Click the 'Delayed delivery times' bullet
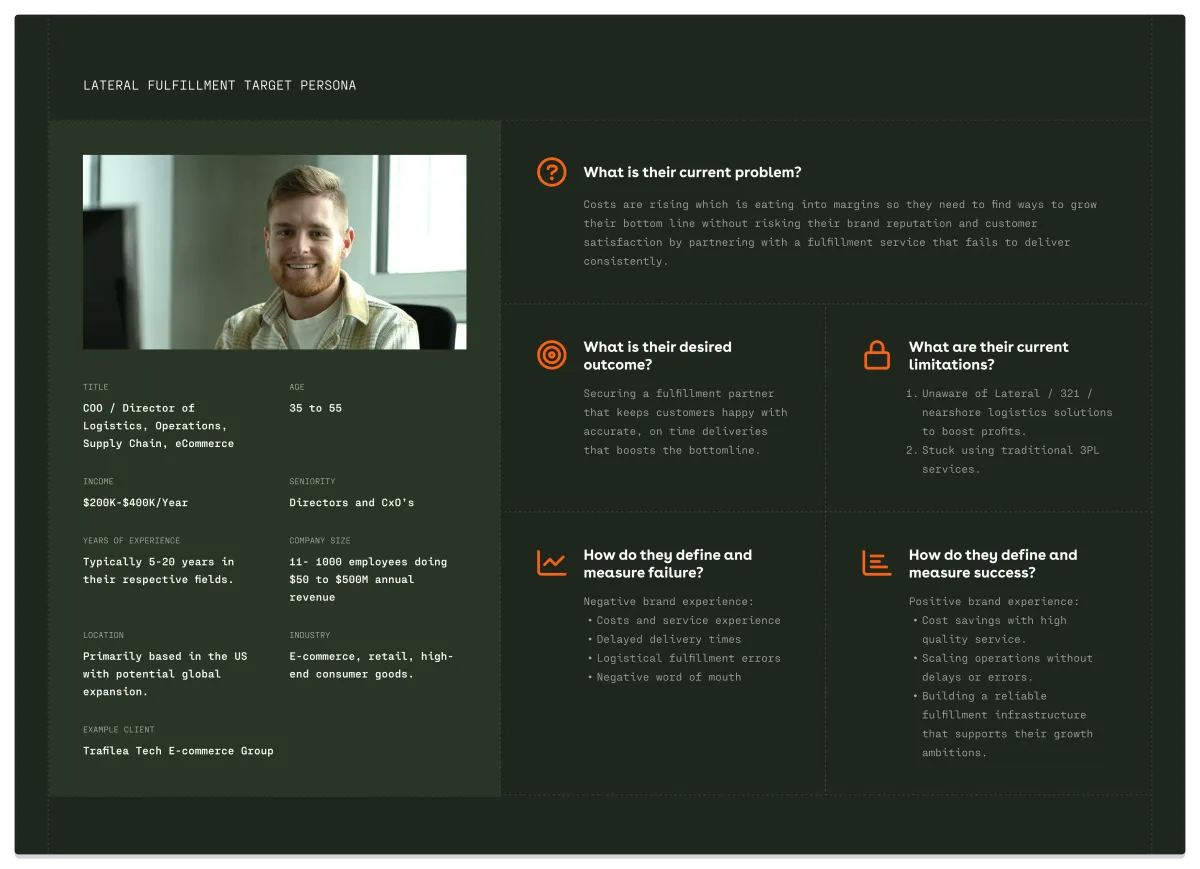The width and height of the screenshot is (1200, 869). (x=664, y=640)
